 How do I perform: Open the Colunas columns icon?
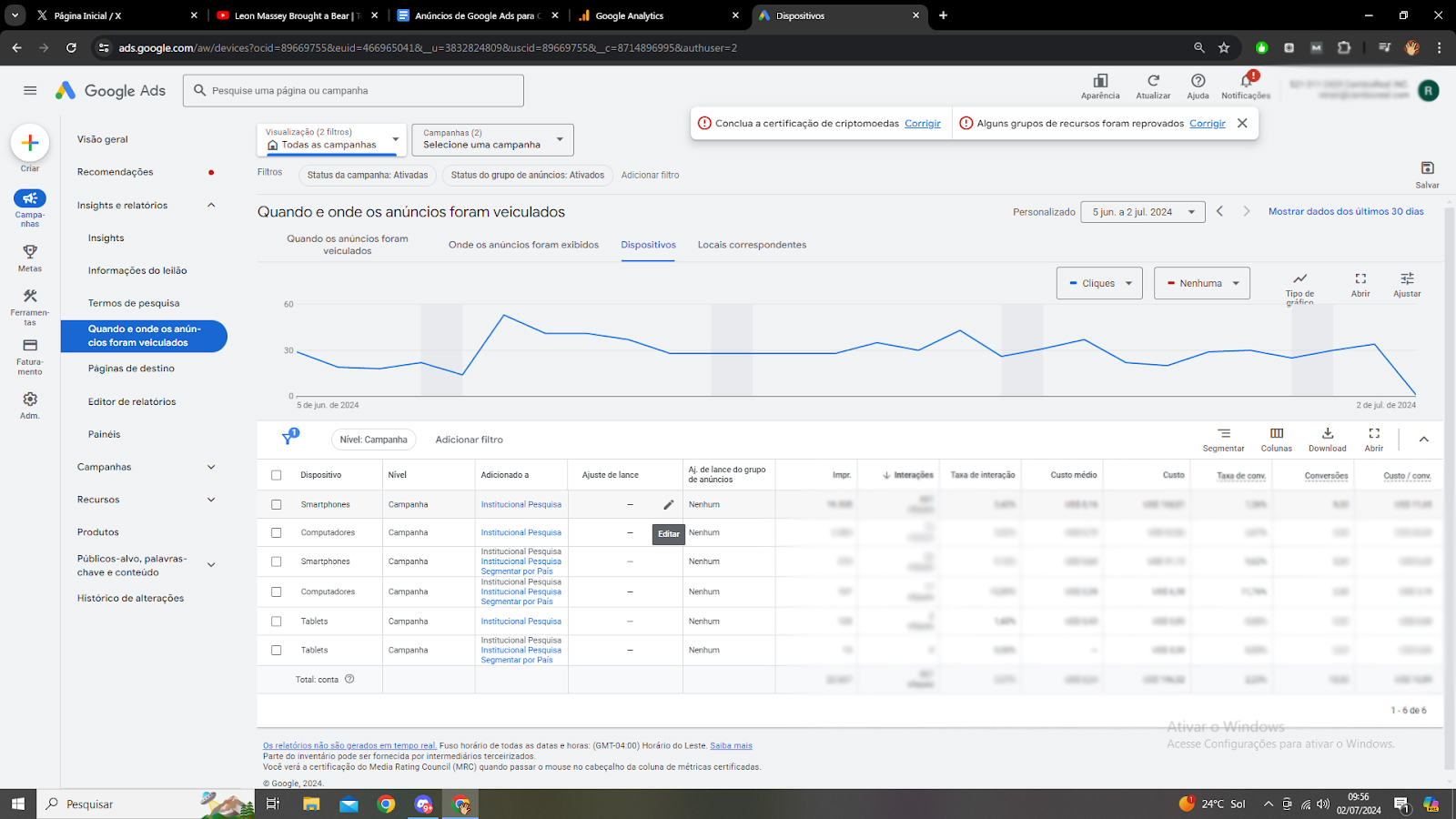(1277, 433)
